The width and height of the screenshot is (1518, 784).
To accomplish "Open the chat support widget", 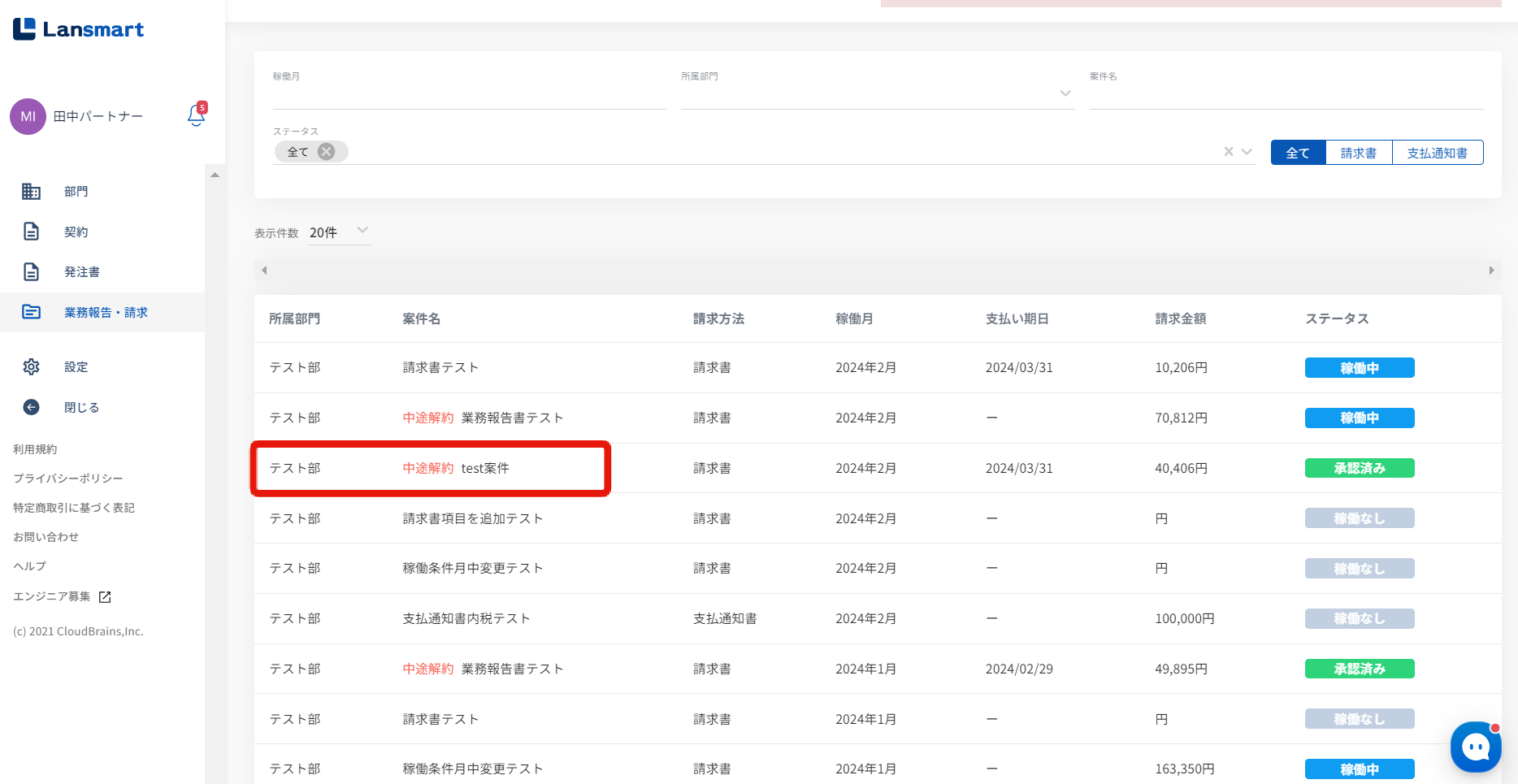I will (x=1476, y=747).
